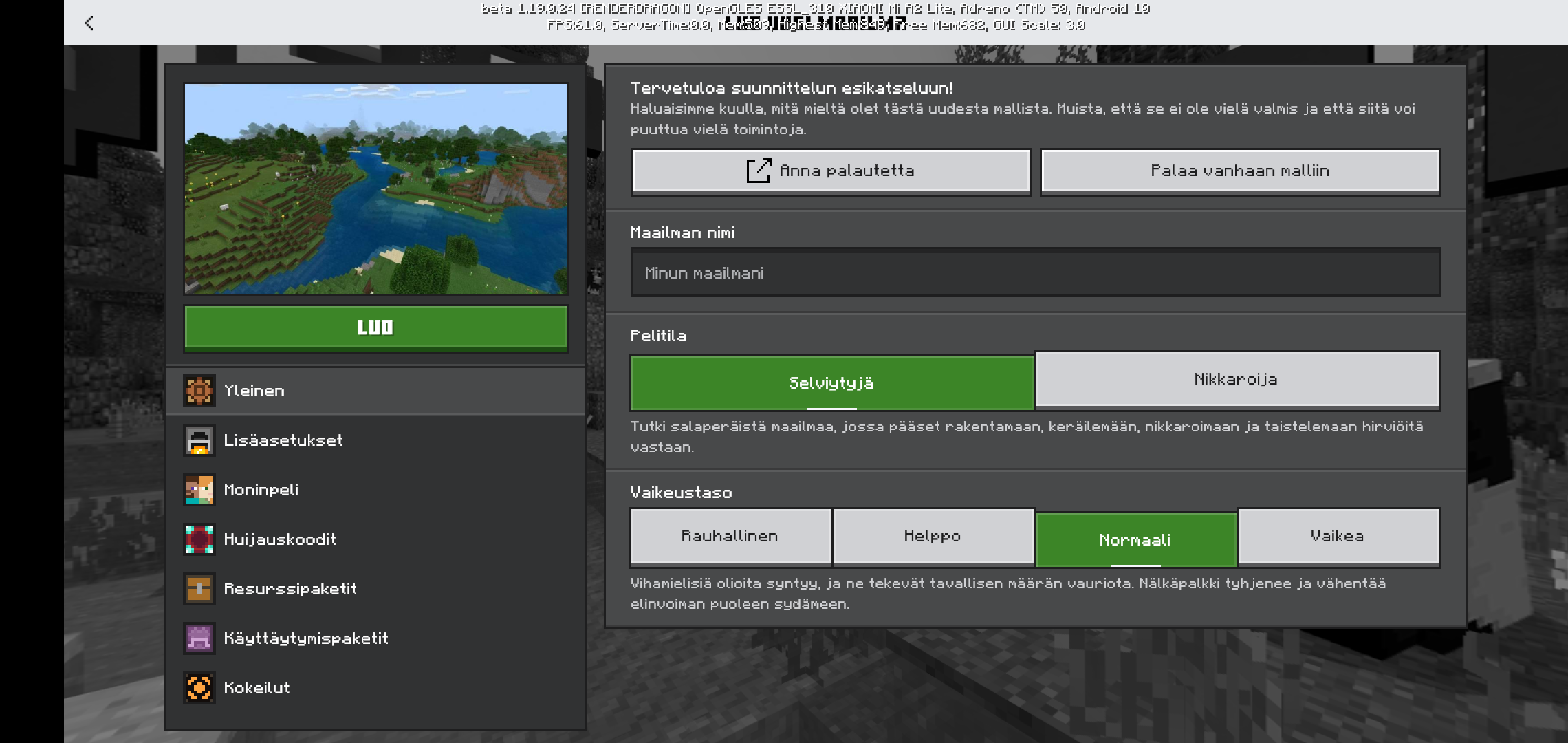
Task: Click the Yleinen gear icon
Action: [x=199, y=391]
